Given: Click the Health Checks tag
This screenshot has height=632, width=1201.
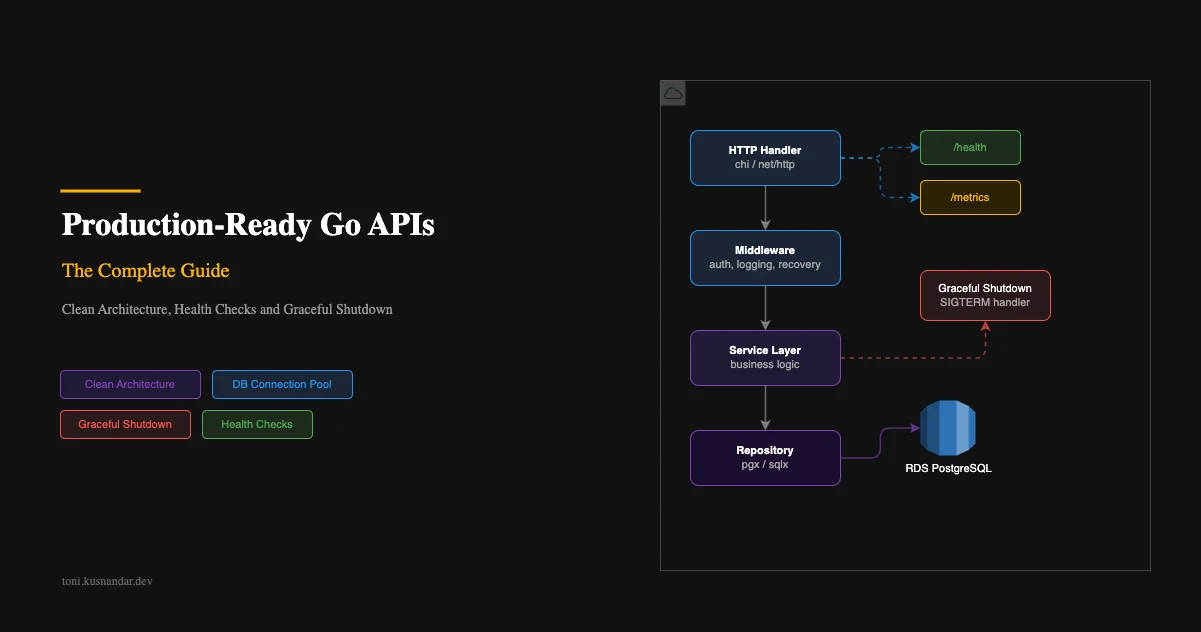Looking at the screenshot, I should (x=257, y=424).
